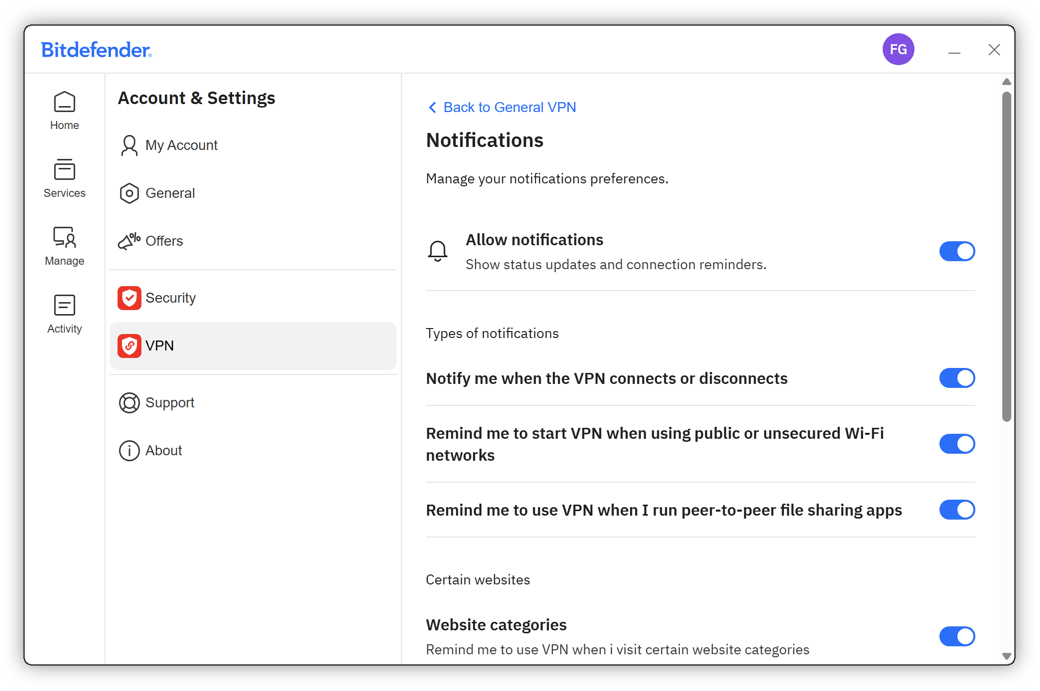
Task: Click the red Security shield icon
Action: click(x=129, y=298)
